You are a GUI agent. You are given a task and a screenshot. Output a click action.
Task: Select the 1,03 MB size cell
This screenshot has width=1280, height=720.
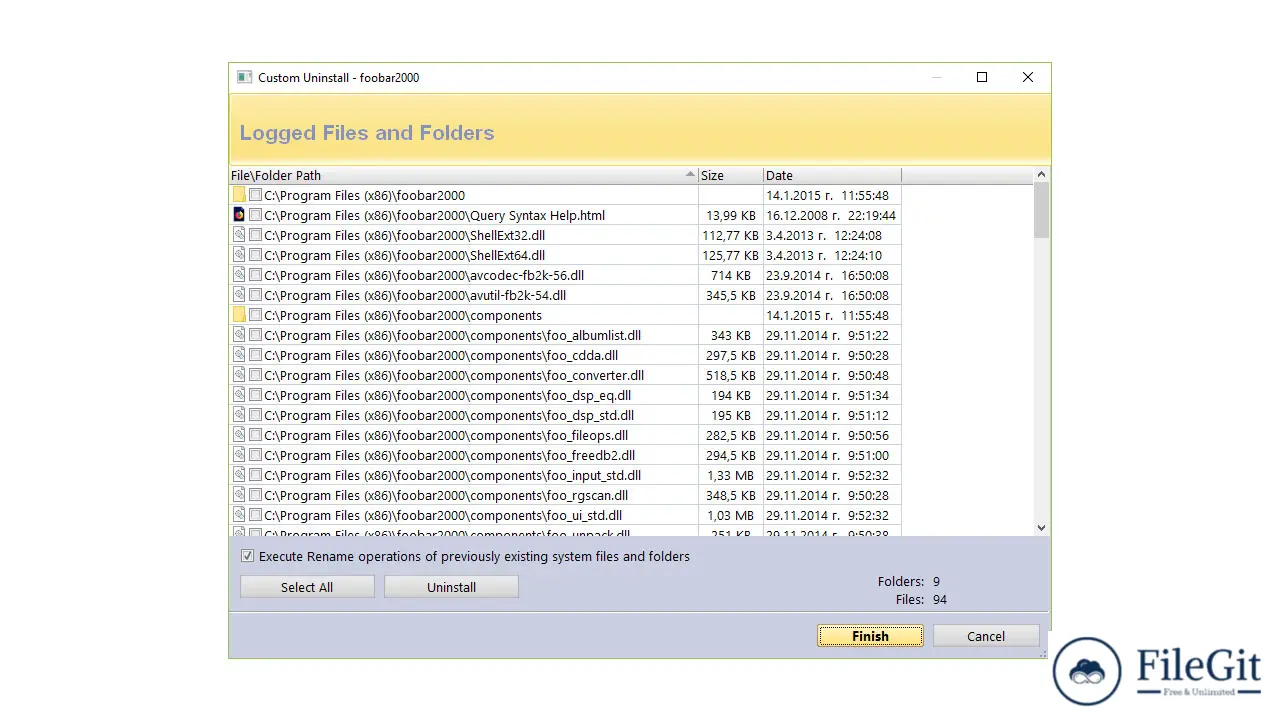tap(731, 515)
